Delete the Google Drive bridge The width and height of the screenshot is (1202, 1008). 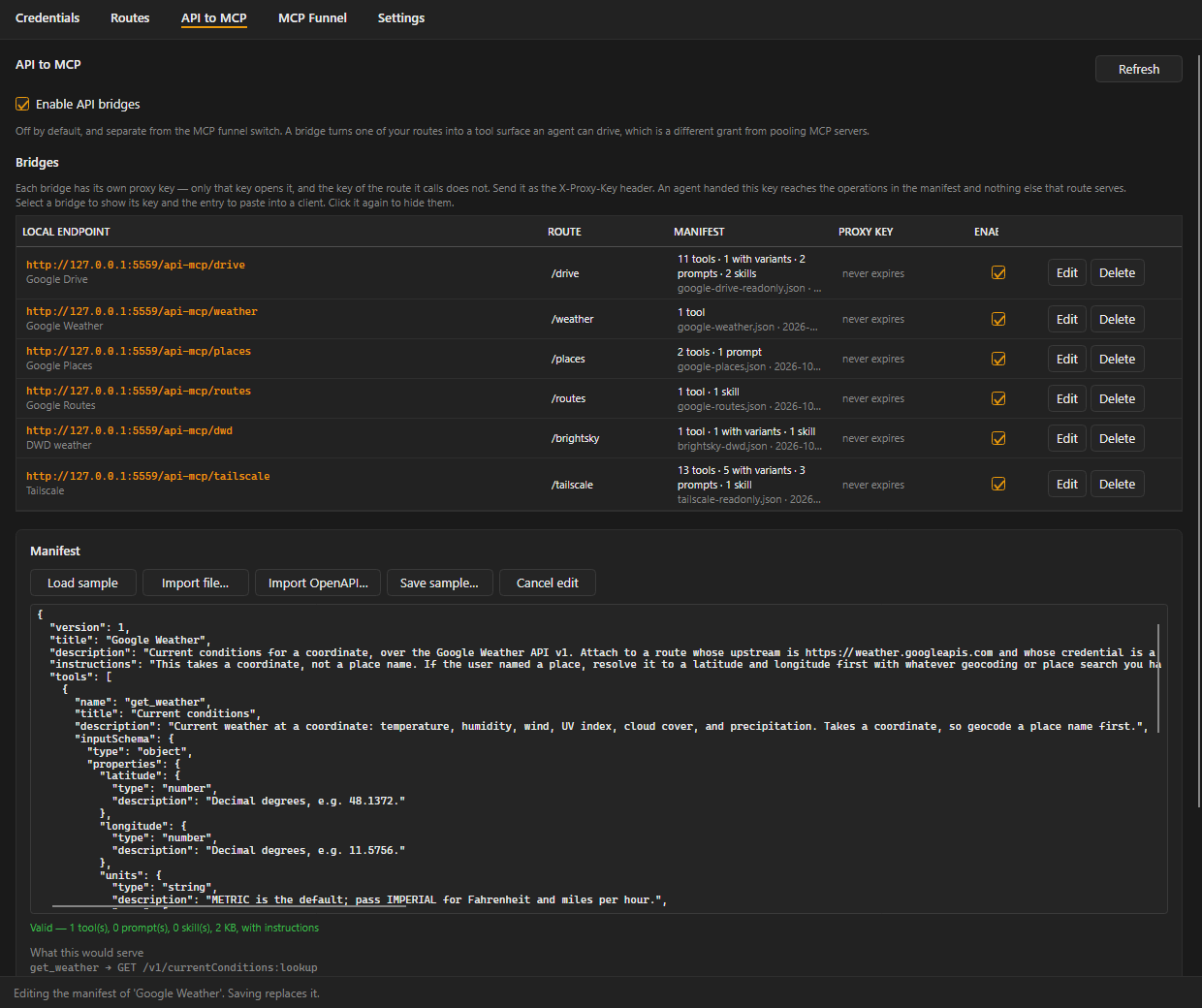pyautogui.click(x=1117, y=273)
